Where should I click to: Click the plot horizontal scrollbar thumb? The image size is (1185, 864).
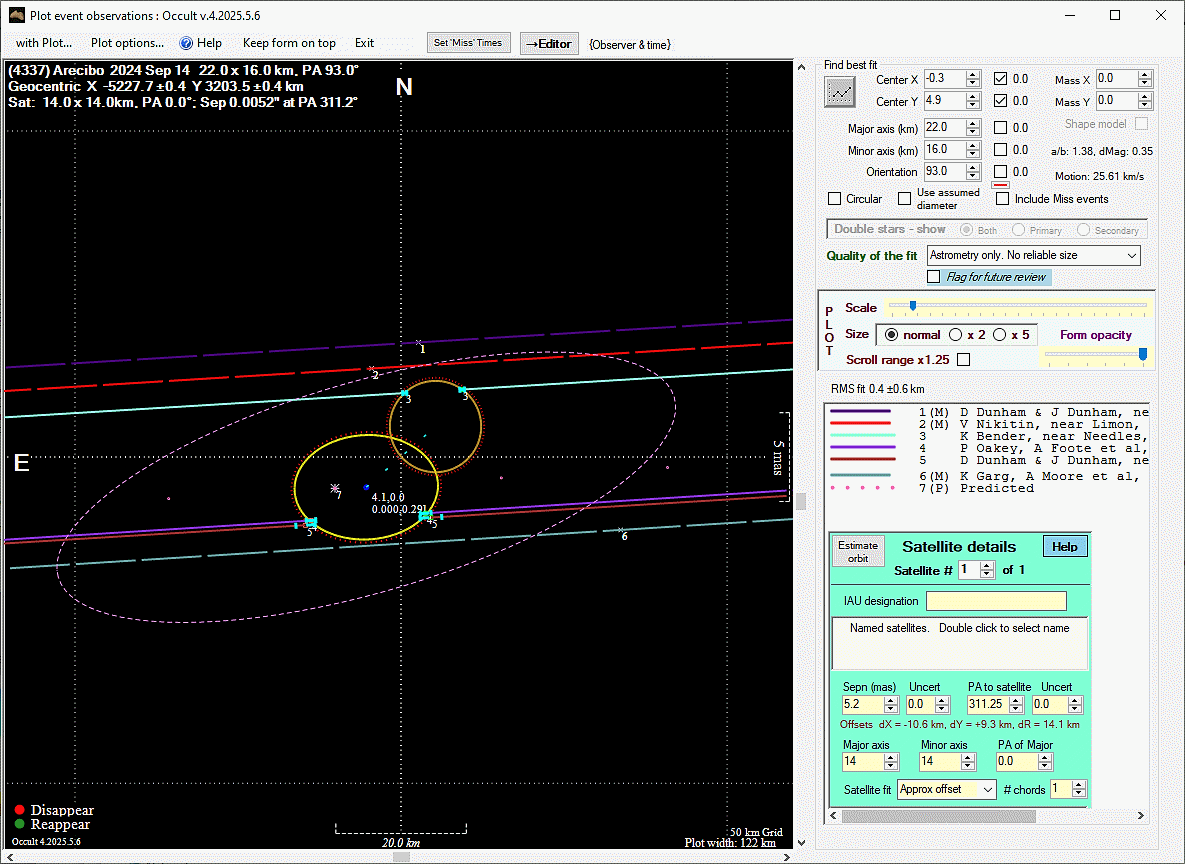(x=401, y=857)
